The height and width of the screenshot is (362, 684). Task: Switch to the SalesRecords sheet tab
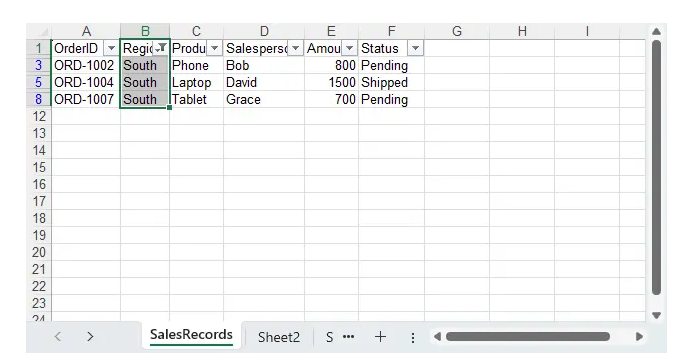pyautogui.click(x=191, y=335)
